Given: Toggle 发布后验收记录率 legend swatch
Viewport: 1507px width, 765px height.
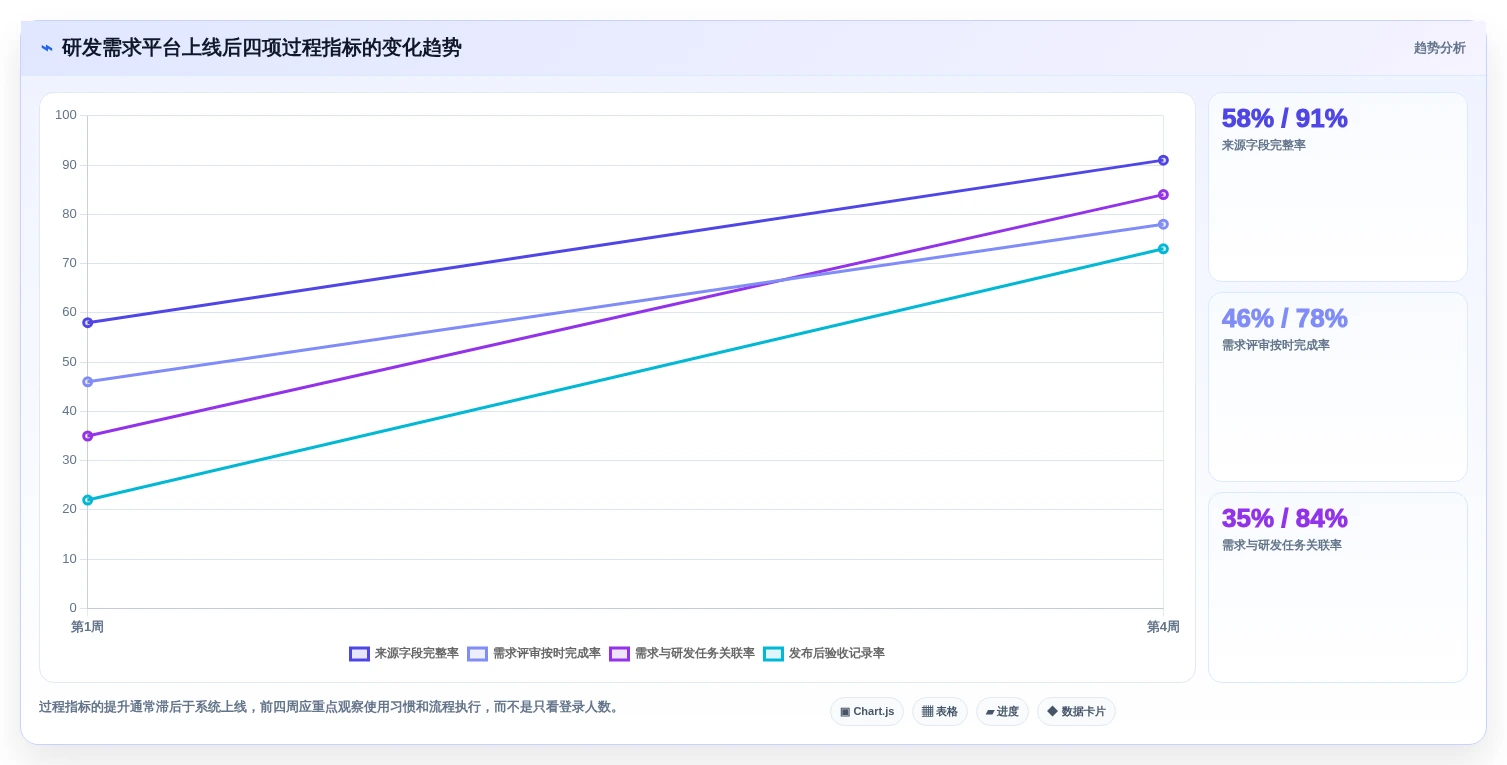Looking at the screenshot, I should pyautogui.click(x=773, y=654).
